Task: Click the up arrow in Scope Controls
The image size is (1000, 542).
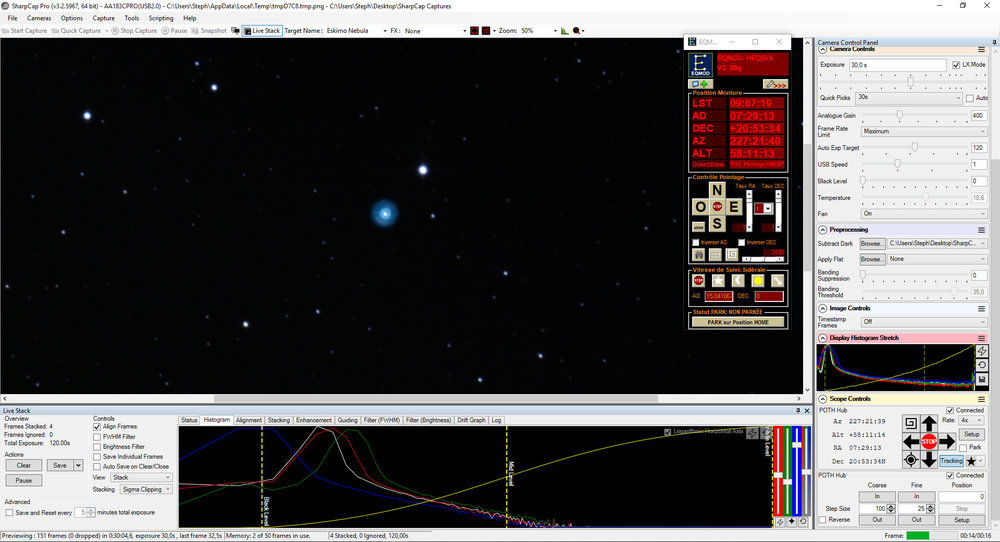Action: [929, 423]
